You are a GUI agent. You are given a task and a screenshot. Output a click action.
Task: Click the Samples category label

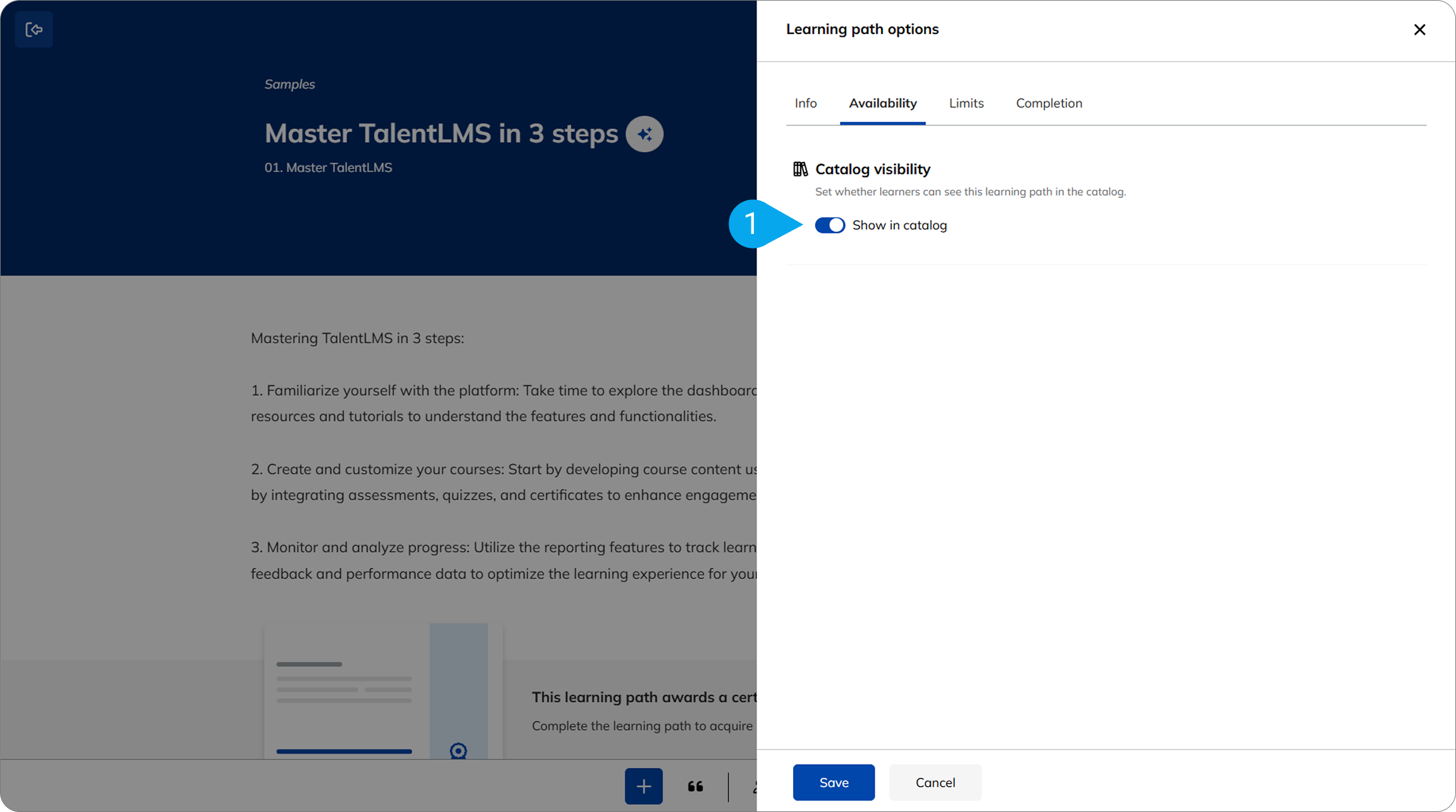pos(290,84)
